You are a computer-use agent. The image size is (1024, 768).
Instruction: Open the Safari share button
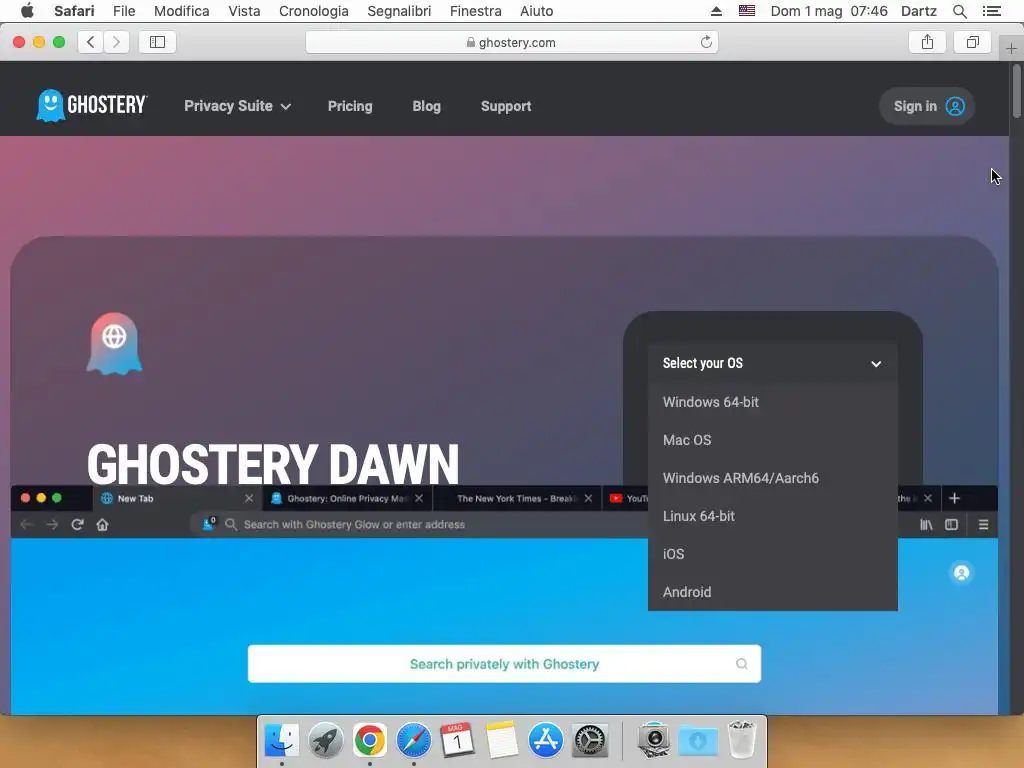[927, 42]
